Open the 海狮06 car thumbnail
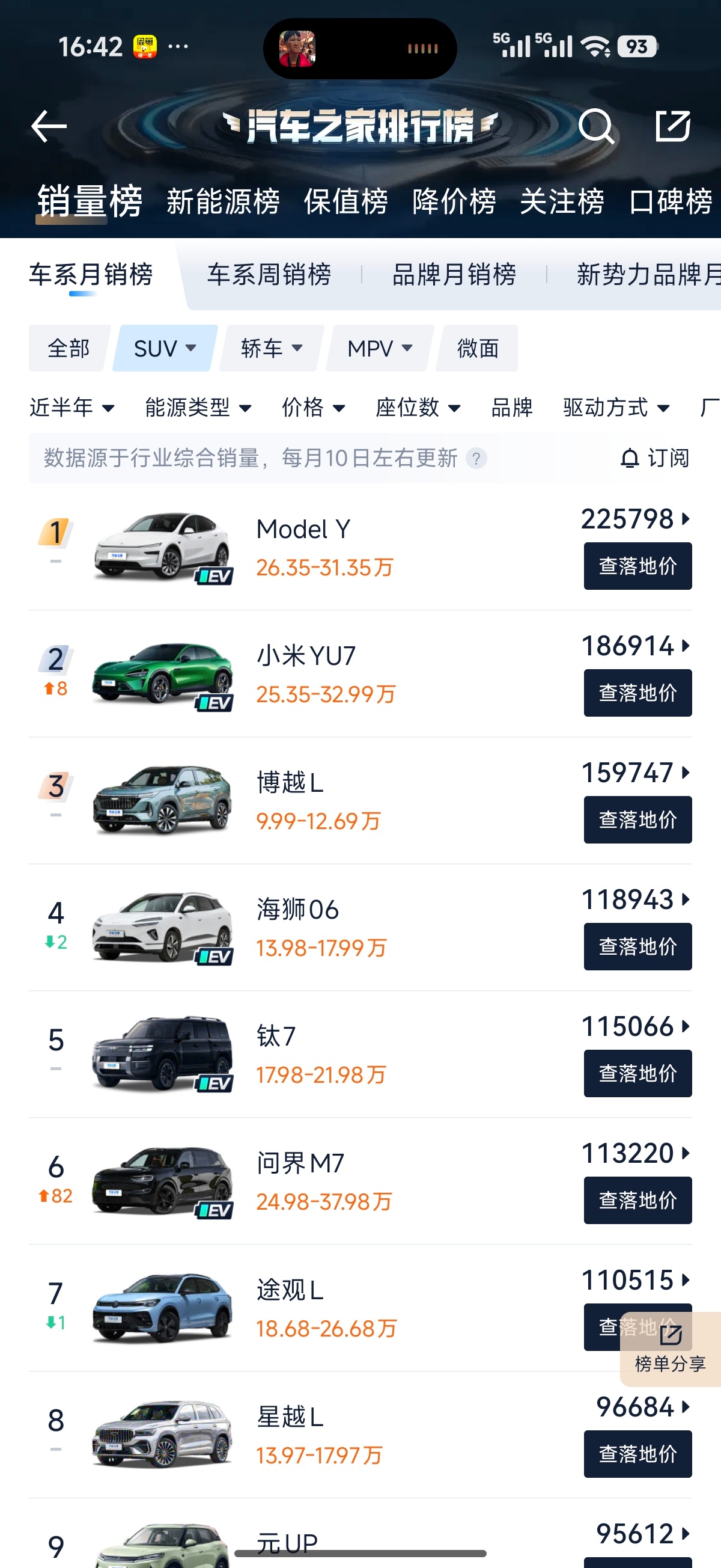 (162, 927)
